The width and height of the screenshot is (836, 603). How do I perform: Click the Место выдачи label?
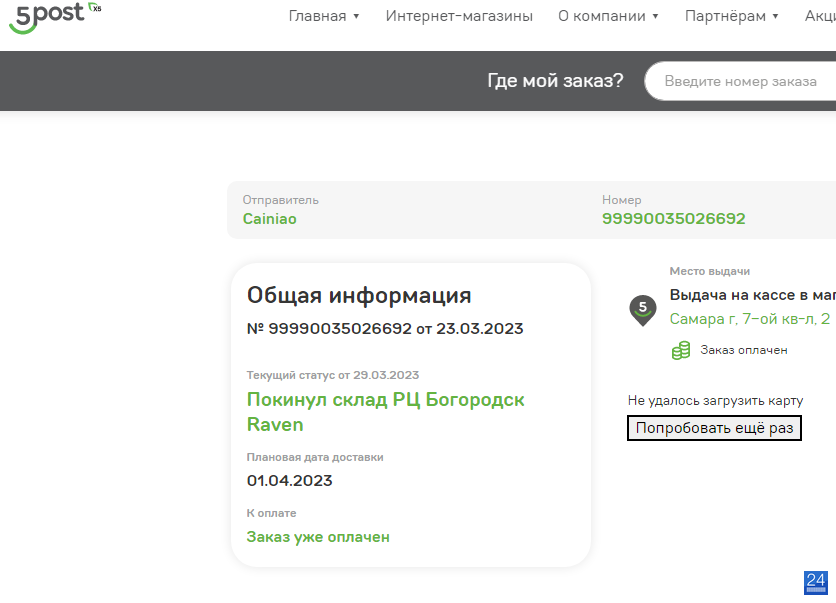click(710, 271)
